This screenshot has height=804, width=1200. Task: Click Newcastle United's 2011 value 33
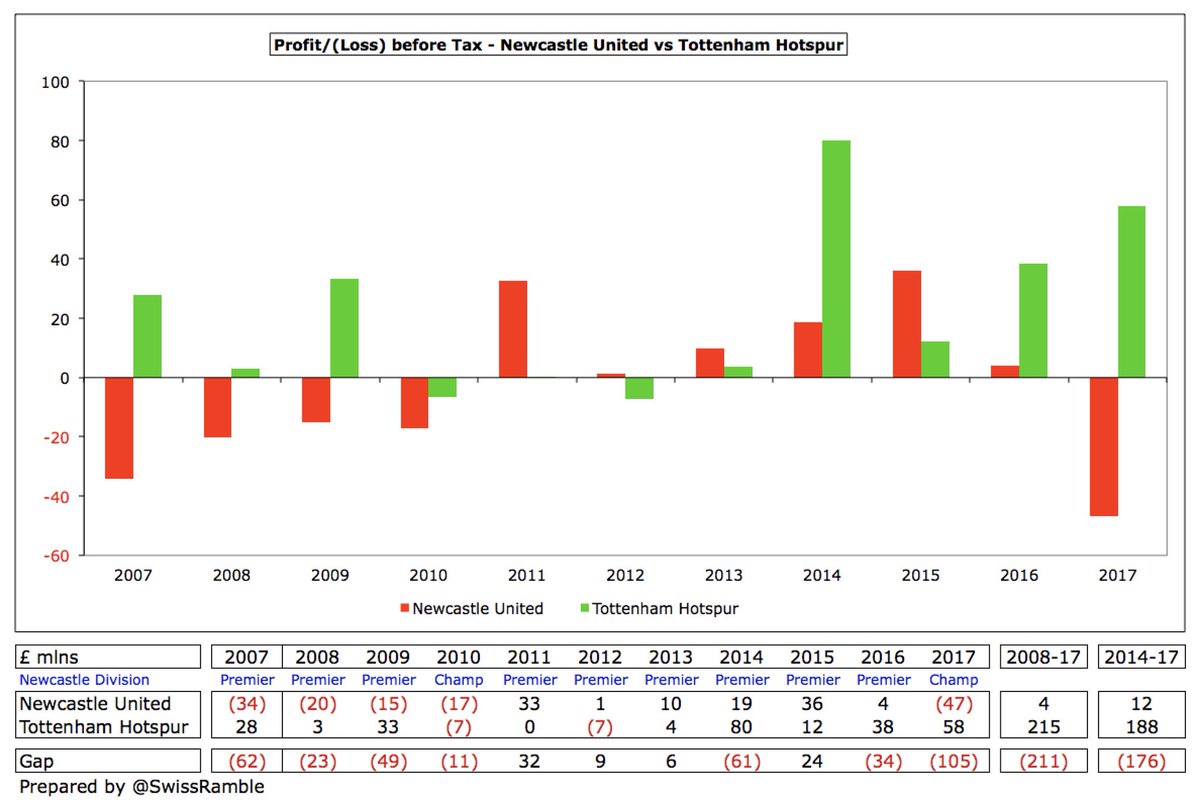[529, 704]
